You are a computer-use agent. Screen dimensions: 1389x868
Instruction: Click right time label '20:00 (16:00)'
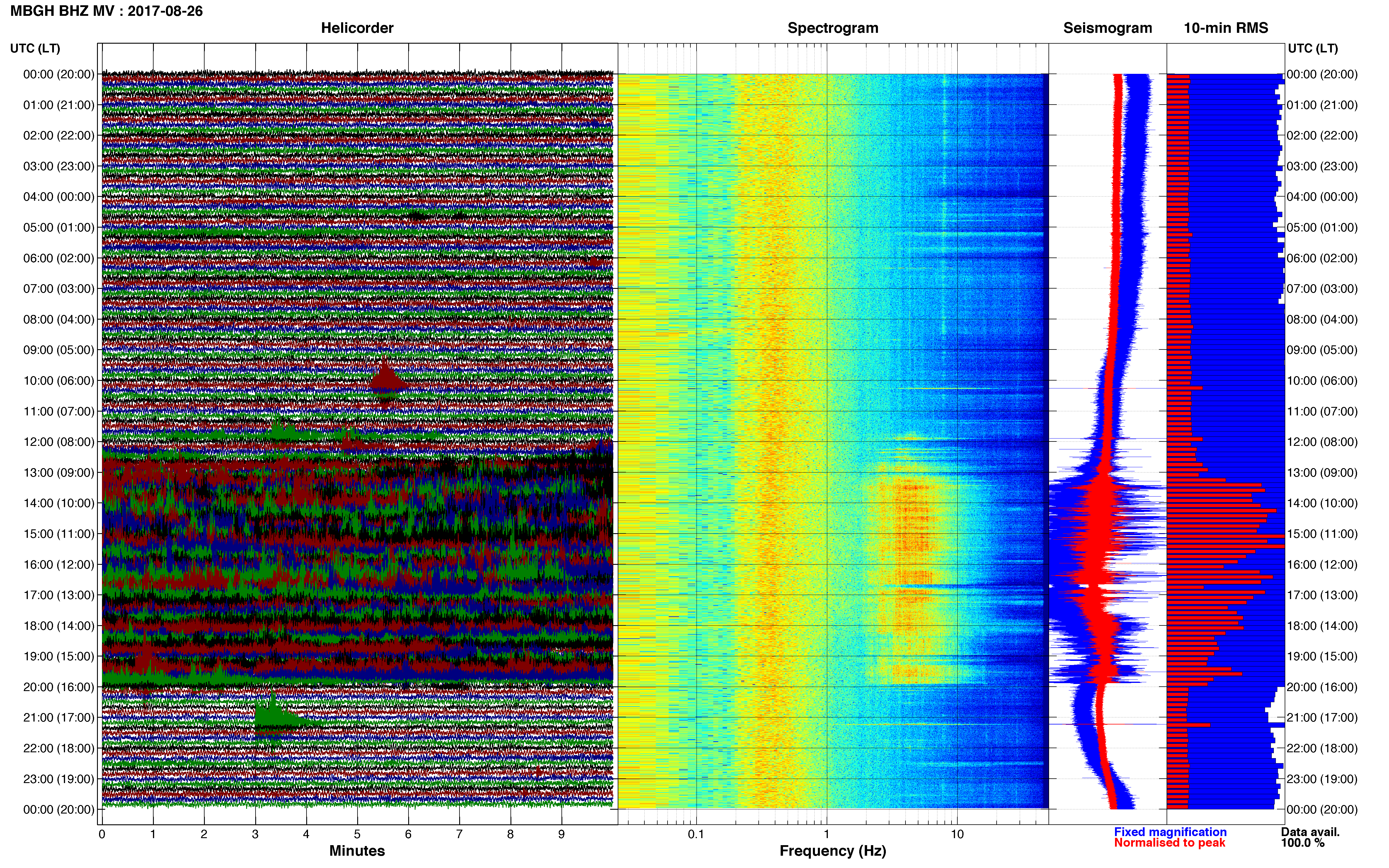[x=1322, y=687]
